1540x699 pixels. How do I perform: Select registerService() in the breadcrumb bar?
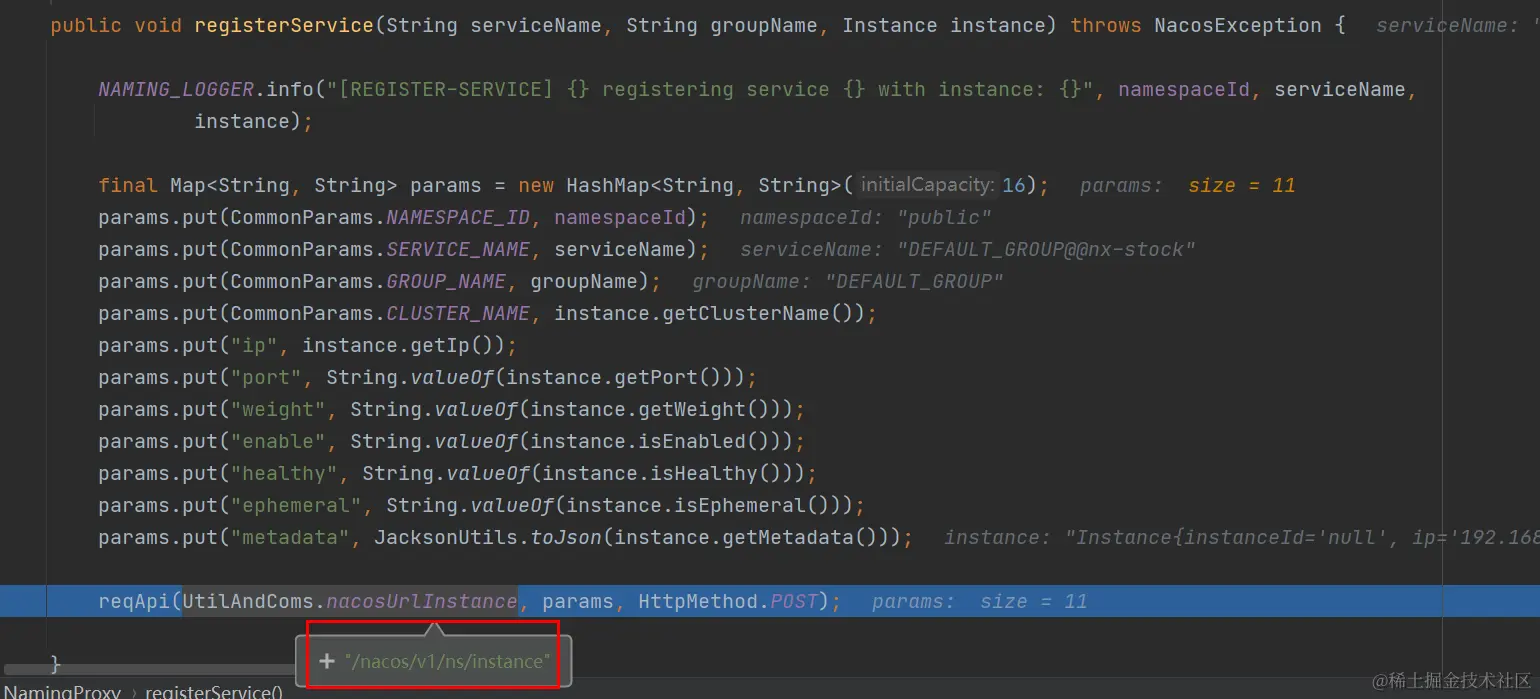click(x=214, y=691)
